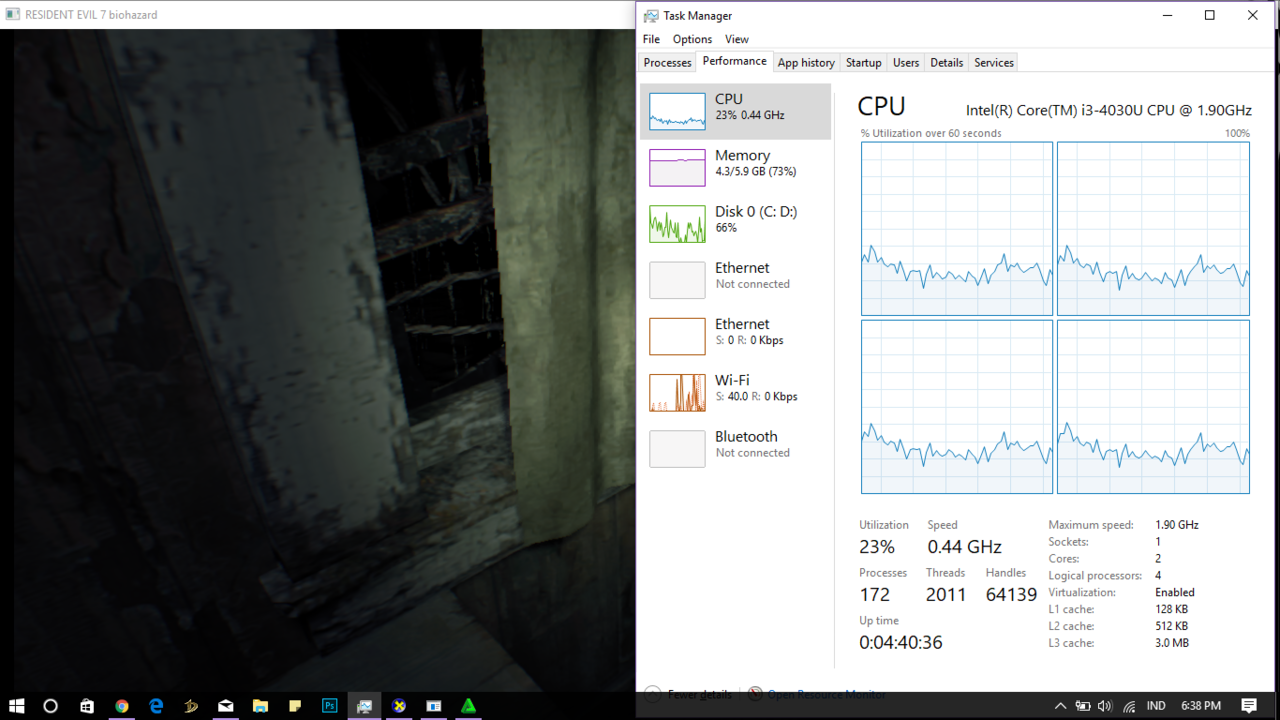1280x720 pixels.
Task: Open the Options menu in Task Manager
Action: (x=692, y=39)
